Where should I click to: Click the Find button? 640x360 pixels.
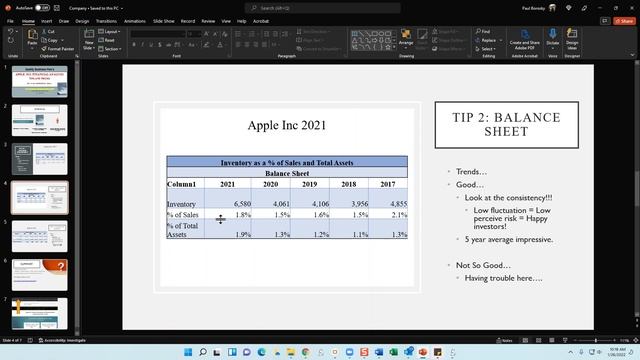click(x=483, y=31)
